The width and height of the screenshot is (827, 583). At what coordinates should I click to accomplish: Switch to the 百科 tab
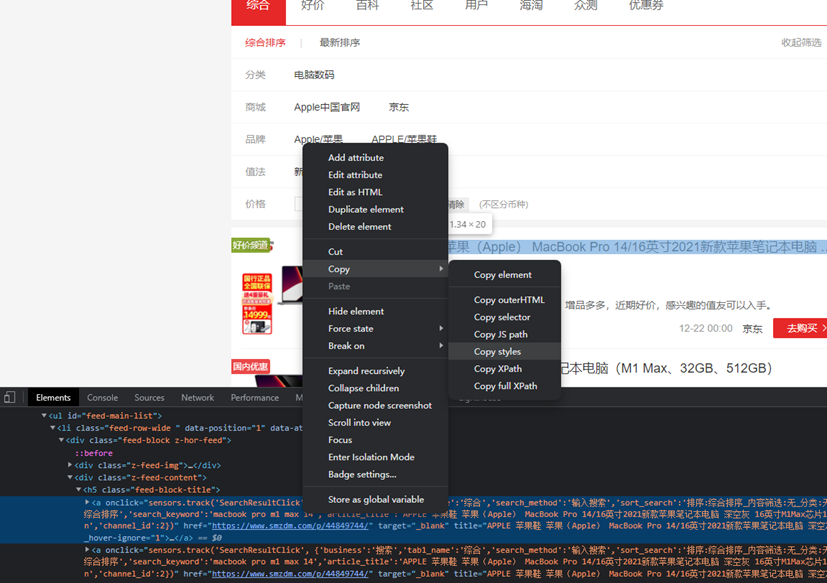click(367, 6)
